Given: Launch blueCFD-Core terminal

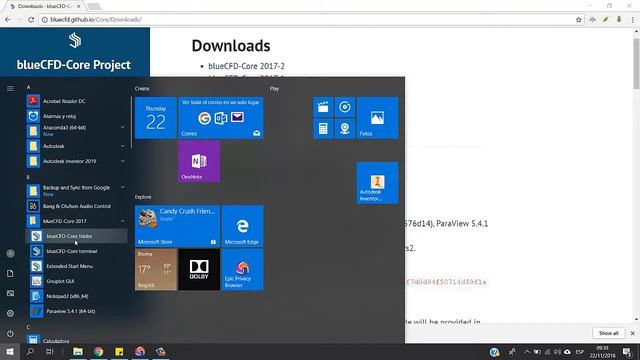Looking at the screenshot, I should click(77, 251).
